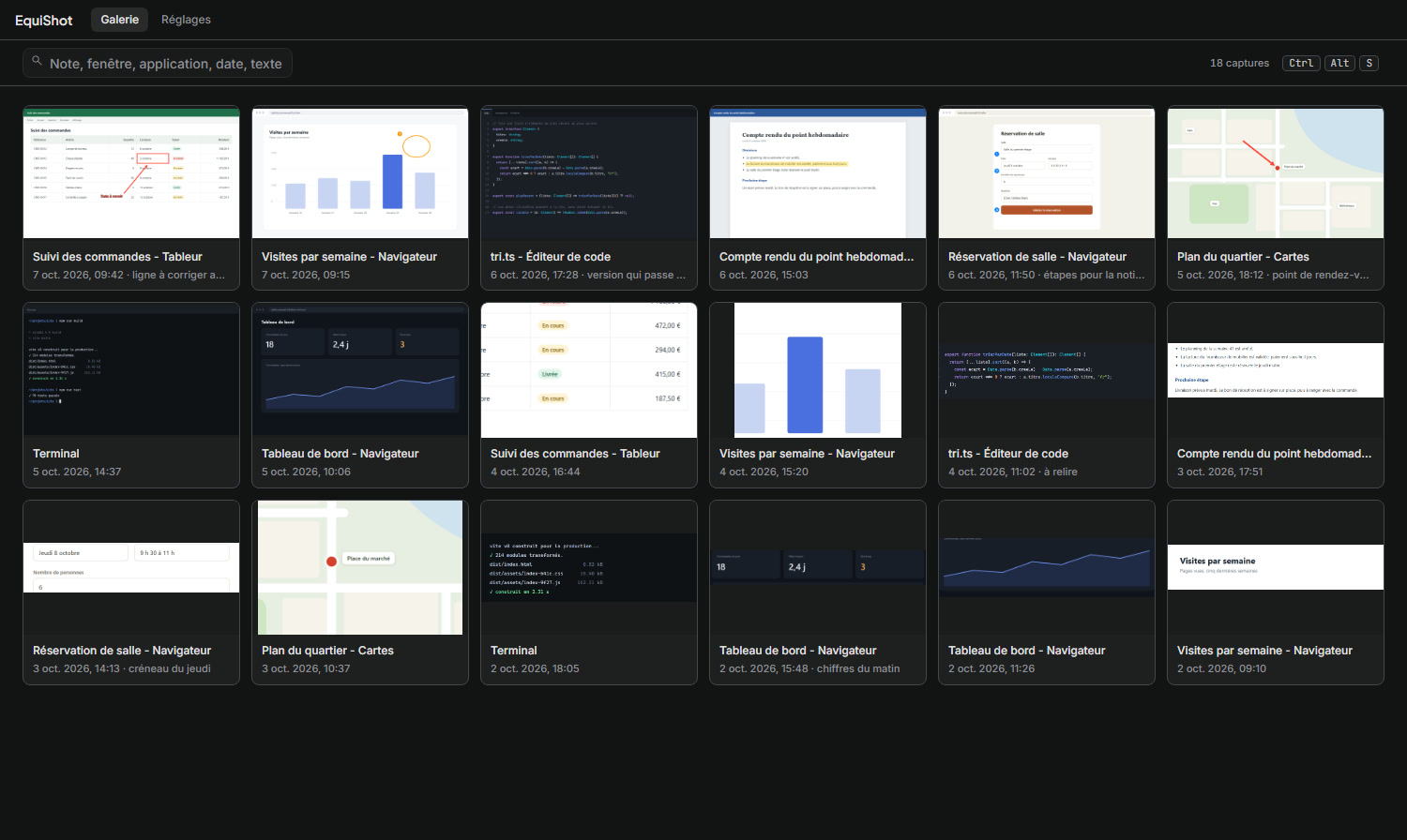Open Réservation de salle capture noted créneau du jeudi

point(131,592)
